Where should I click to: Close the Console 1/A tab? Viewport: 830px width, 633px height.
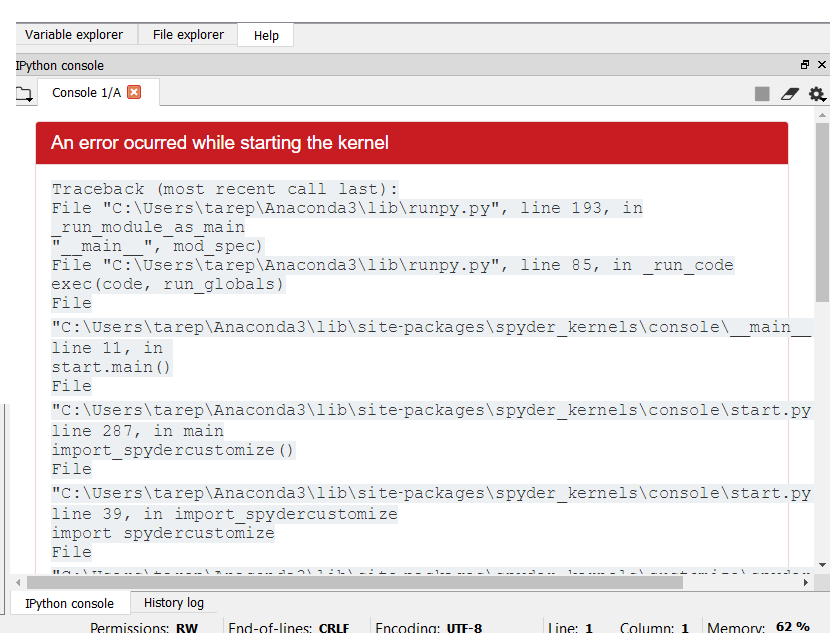pos(134,92)
